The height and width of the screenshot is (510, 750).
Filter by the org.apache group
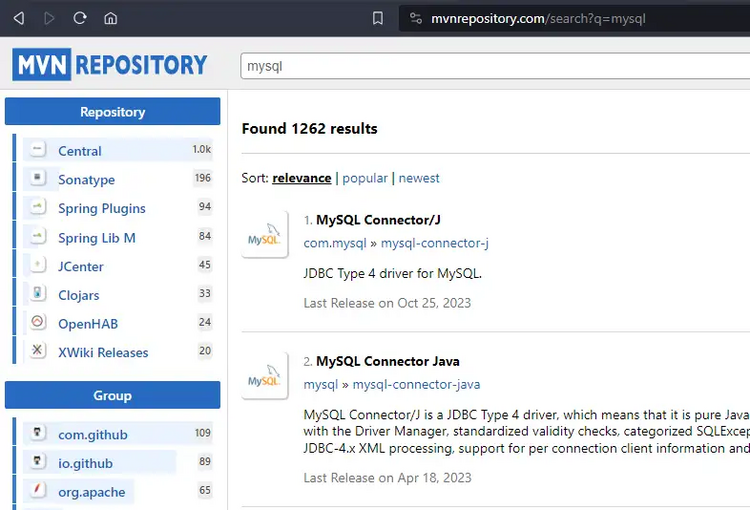pyautogui.click(x=92, y=491)
